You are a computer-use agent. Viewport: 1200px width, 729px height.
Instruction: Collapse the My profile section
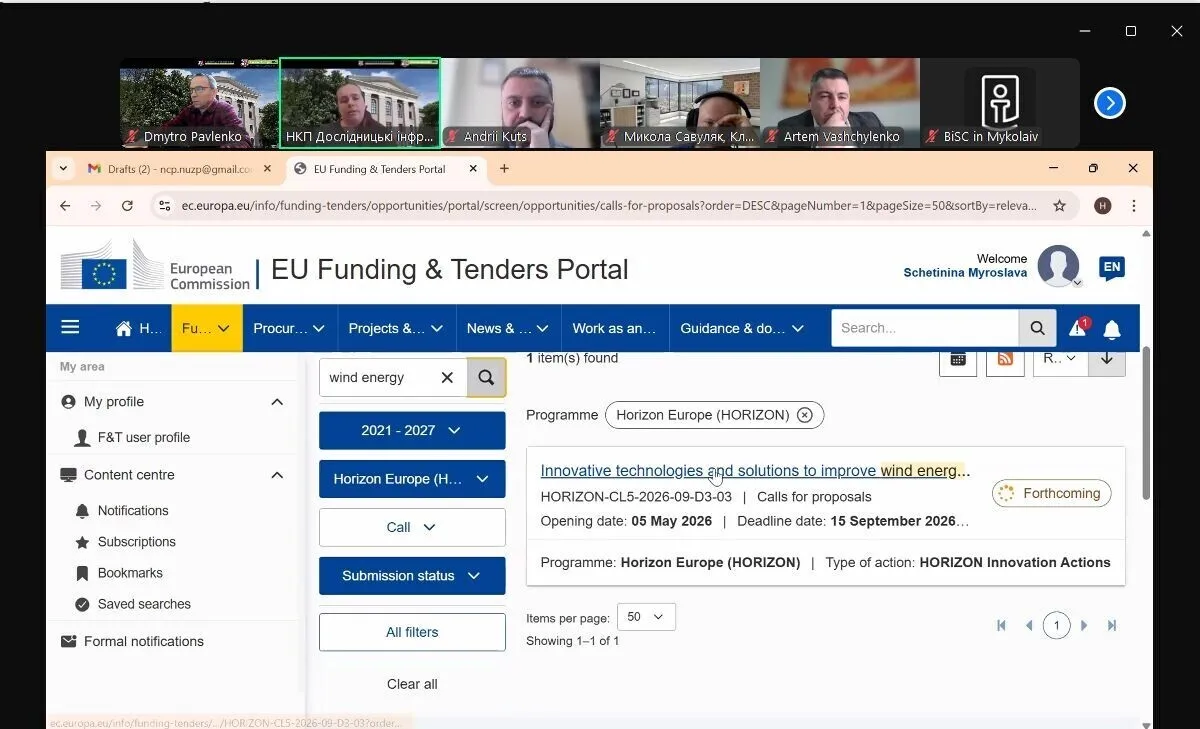click(277, 402)
